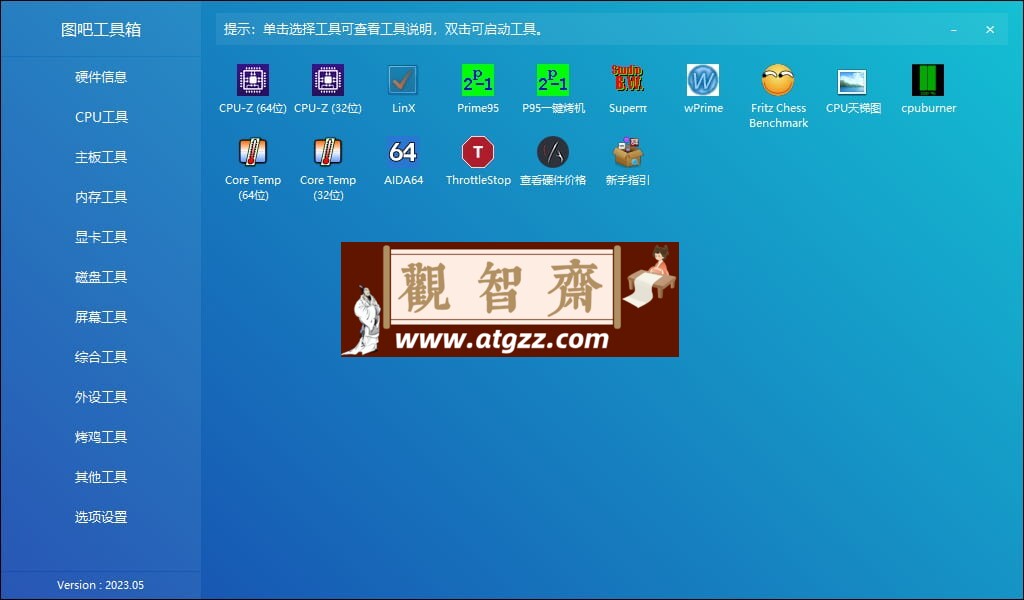Select the Core Temp (32位) thermometer icon

[x=328, y=152]
